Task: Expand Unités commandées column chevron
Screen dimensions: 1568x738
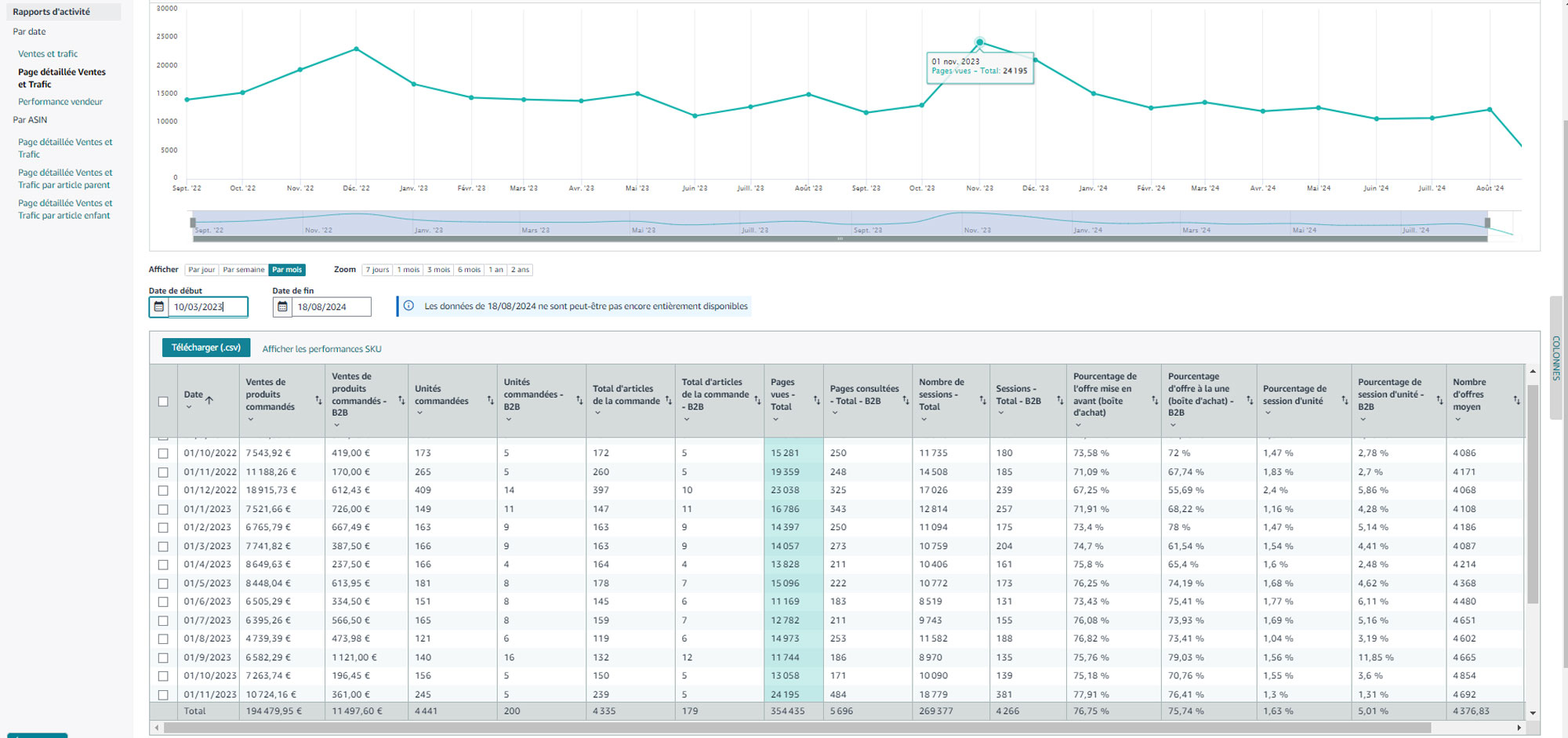Action: (x=419, y=413)
